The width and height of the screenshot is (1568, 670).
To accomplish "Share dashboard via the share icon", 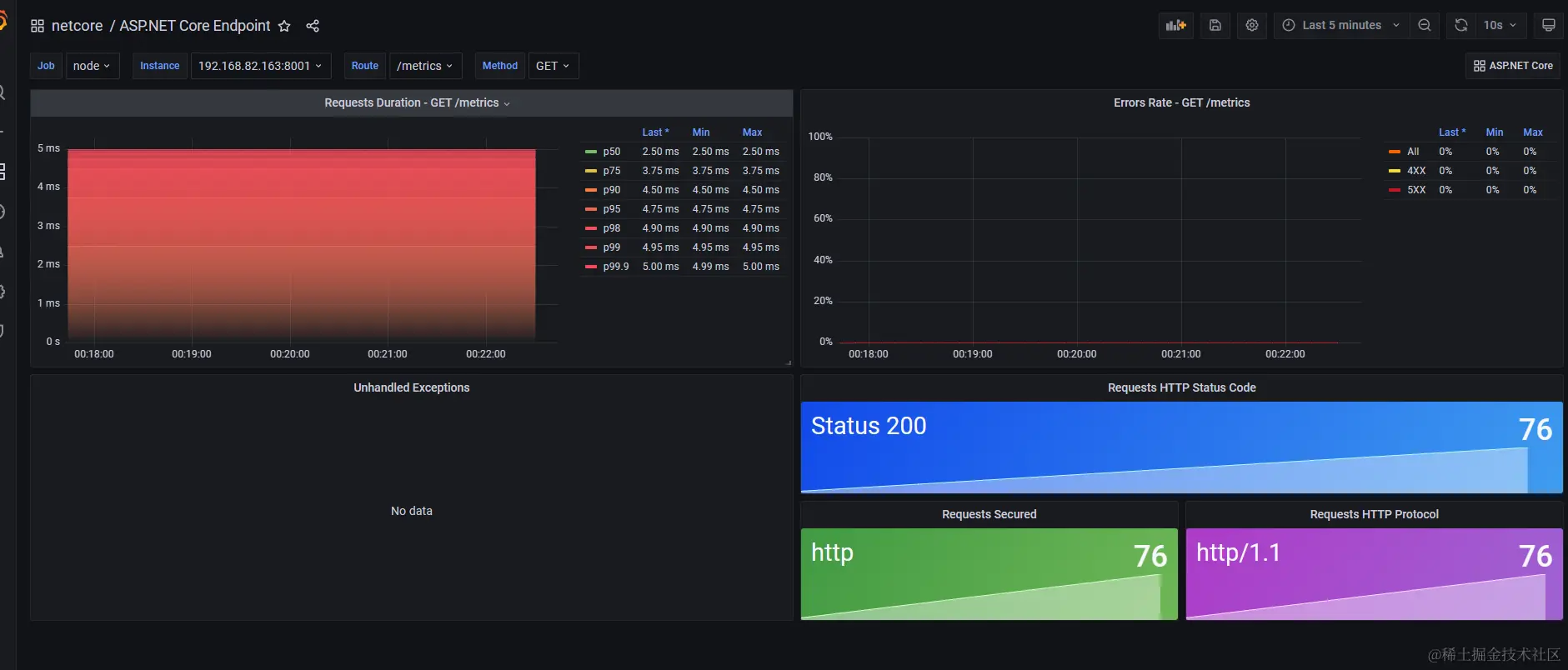I will [313, 26].
